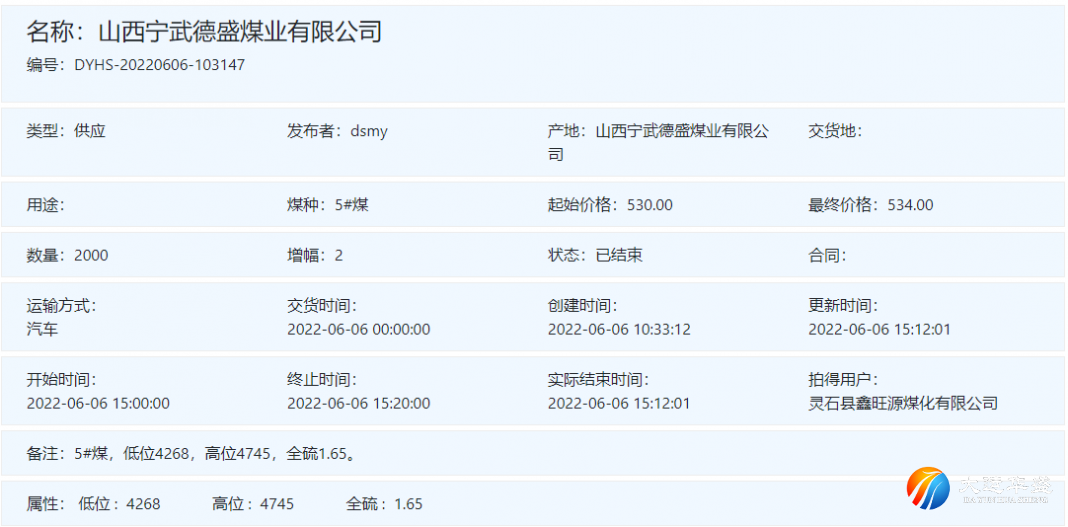1068x527 pixels.
Task: Click the origin 产地 company value
Action: click(x=681, y=132)
